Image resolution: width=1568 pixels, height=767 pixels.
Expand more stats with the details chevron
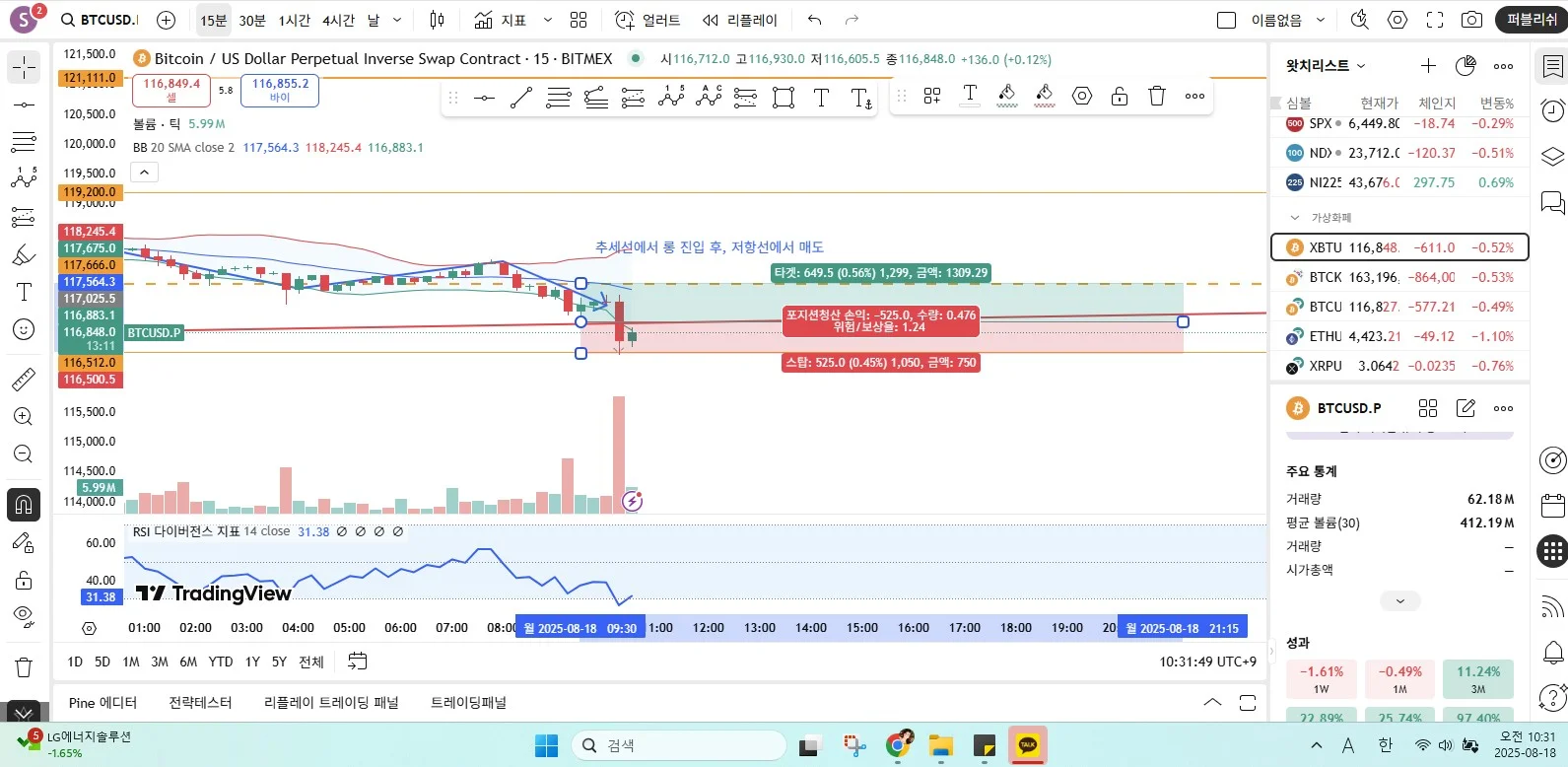click(1399, 600)
